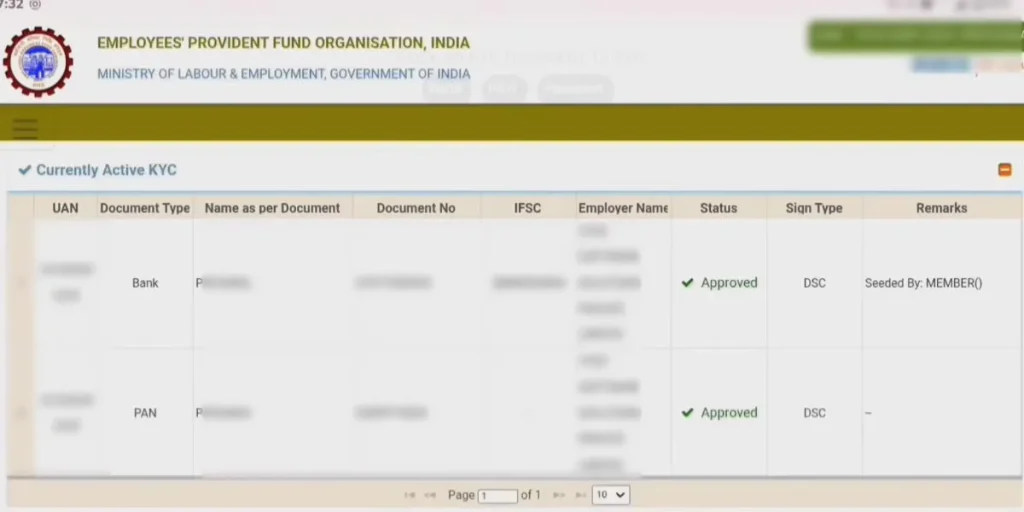Click the Remarks column header
The width and height of the screenshot is (1024, 512).
(x=942, y=208)
